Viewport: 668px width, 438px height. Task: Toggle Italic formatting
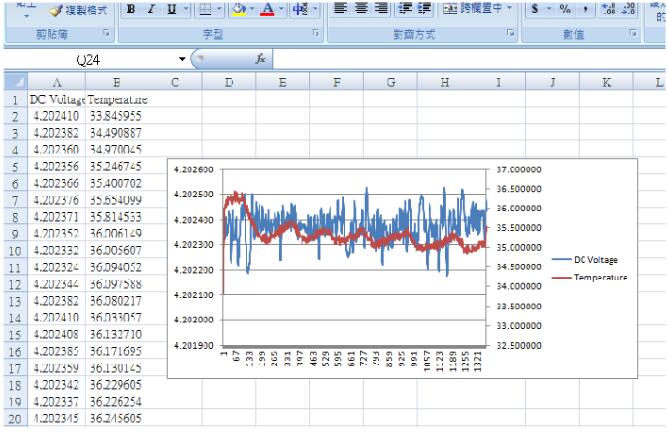coord(151,9)
